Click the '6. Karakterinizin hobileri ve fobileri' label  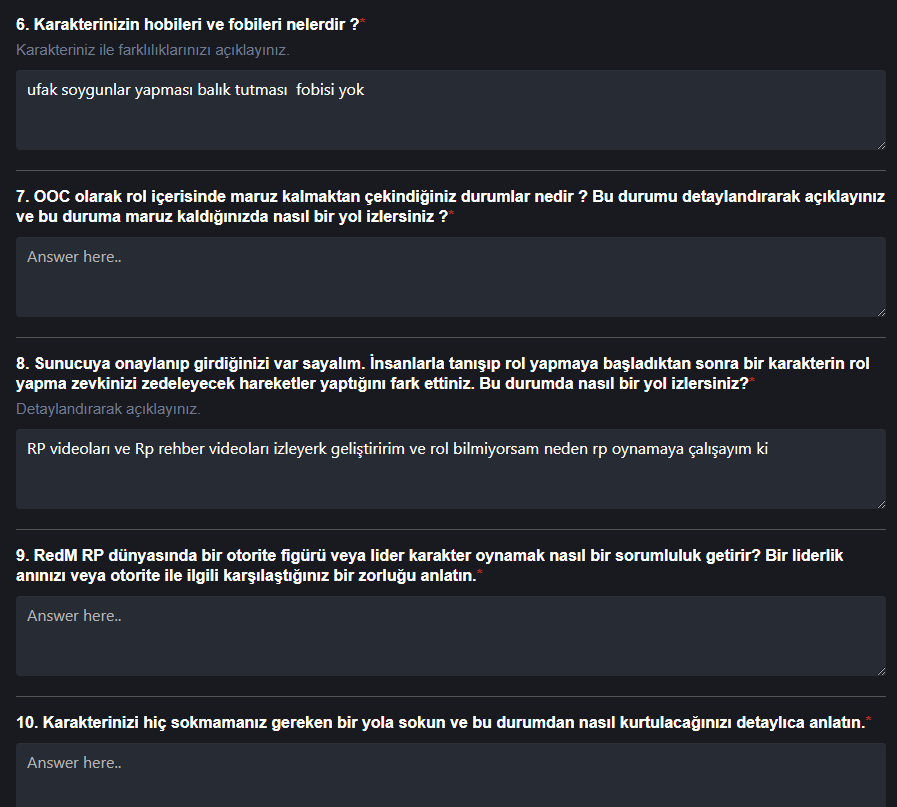[187, 23]
